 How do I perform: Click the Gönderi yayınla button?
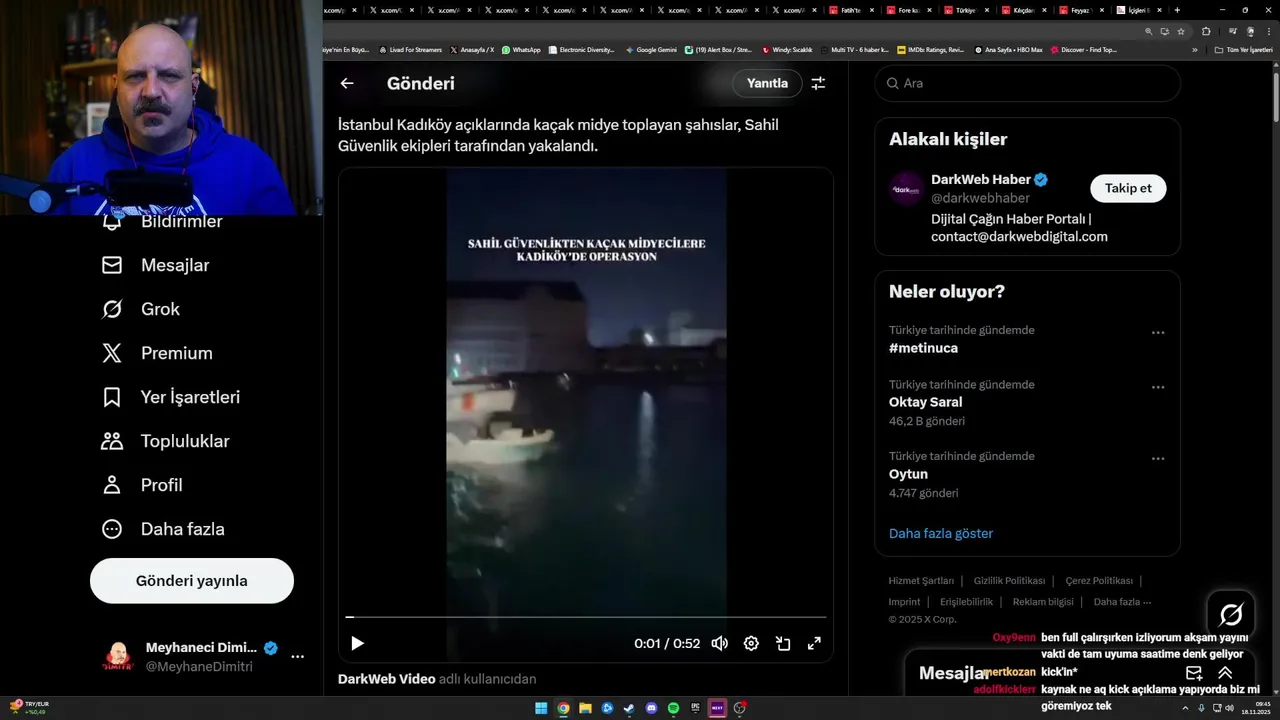coord(192,581)
